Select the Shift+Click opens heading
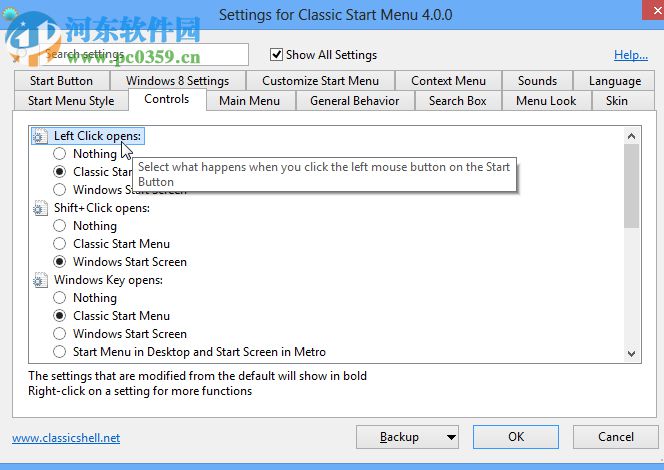The height and width of the screenshot is (470, 664). pyautogui.click(x=102, y=208)
